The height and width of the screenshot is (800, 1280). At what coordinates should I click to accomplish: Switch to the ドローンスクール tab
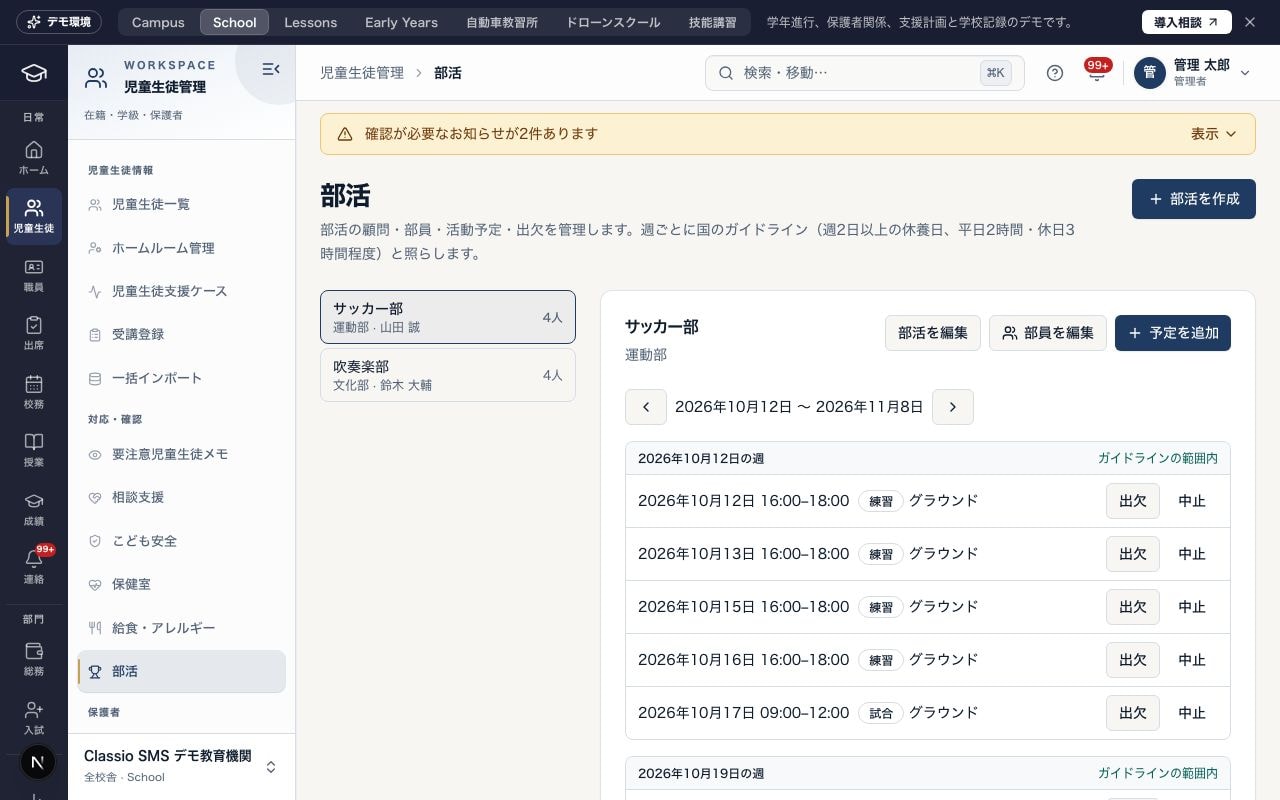point(613,22)
